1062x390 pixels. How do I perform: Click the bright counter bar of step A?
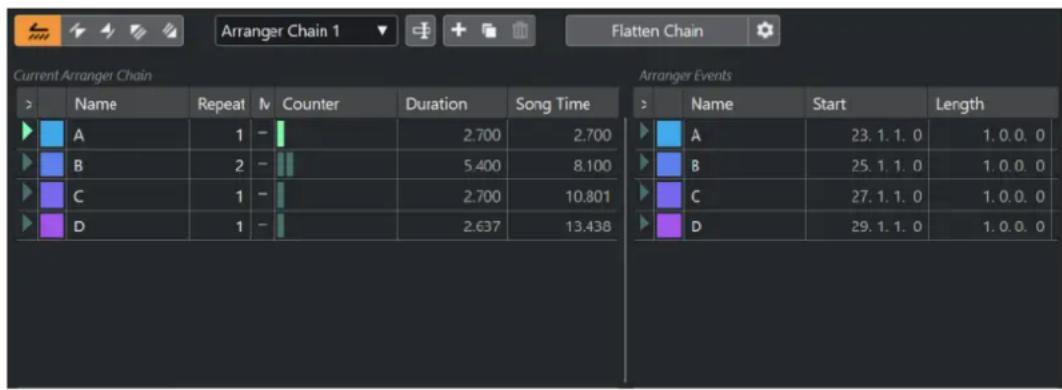281,134
